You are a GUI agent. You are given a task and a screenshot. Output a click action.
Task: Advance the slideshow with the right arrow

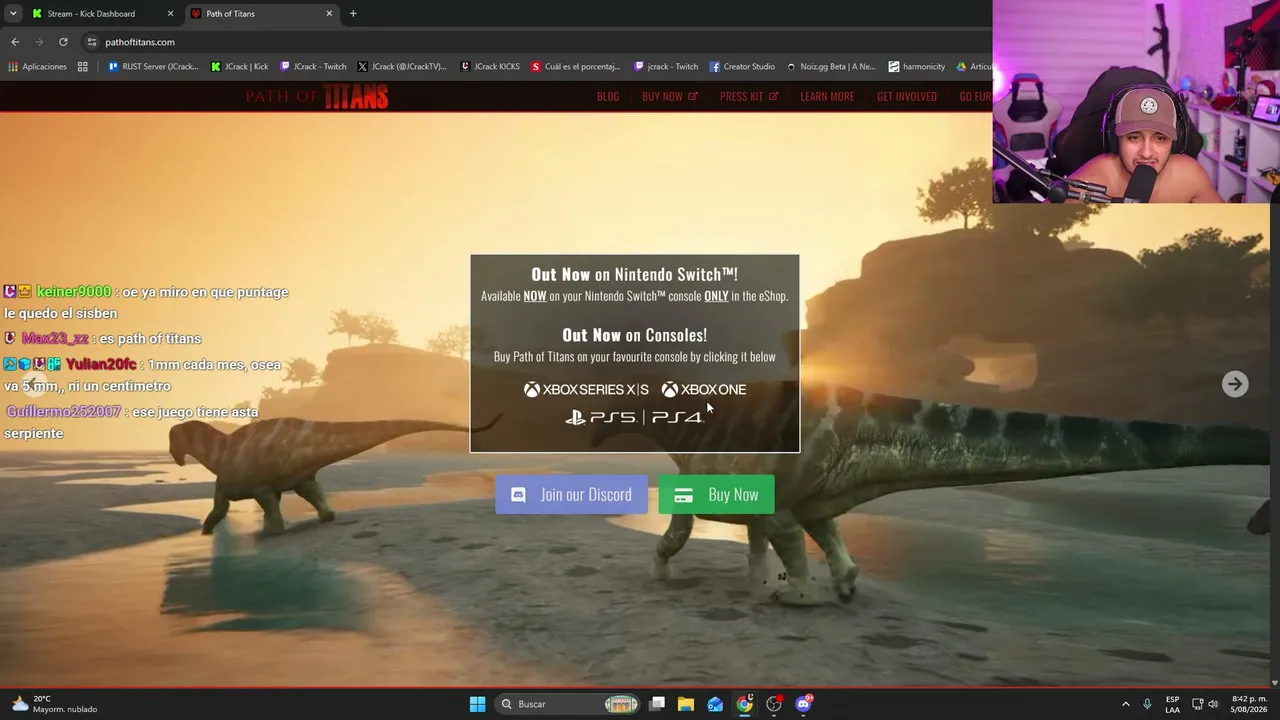pos(1235,384)
